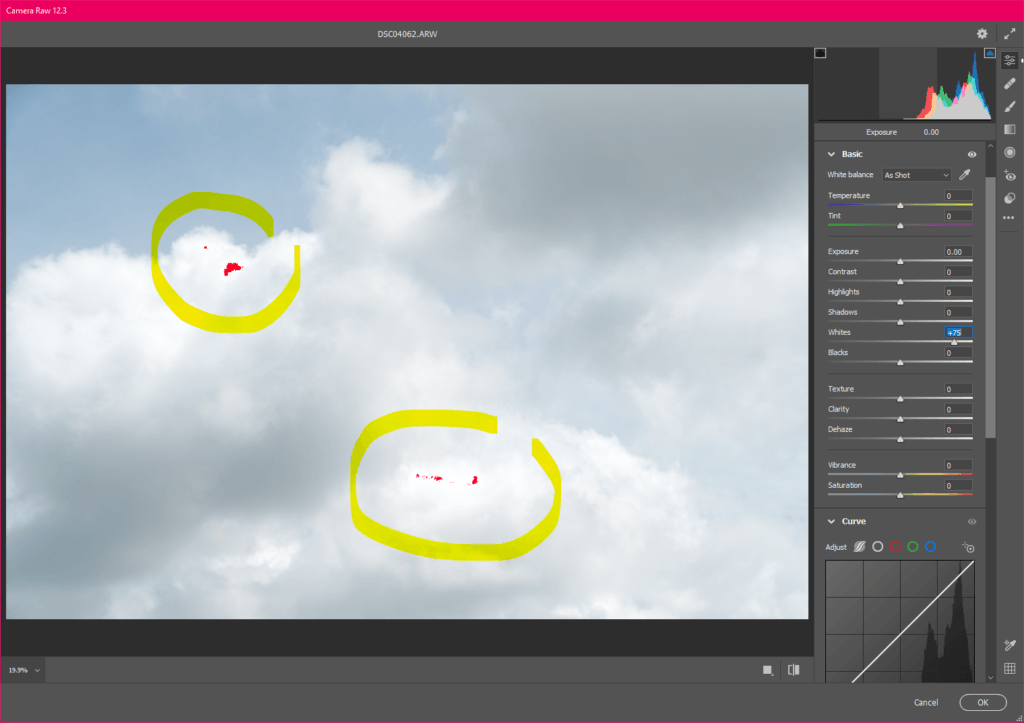
Task: Open Camera Raw preferences gear
Action: click(982, 34)
